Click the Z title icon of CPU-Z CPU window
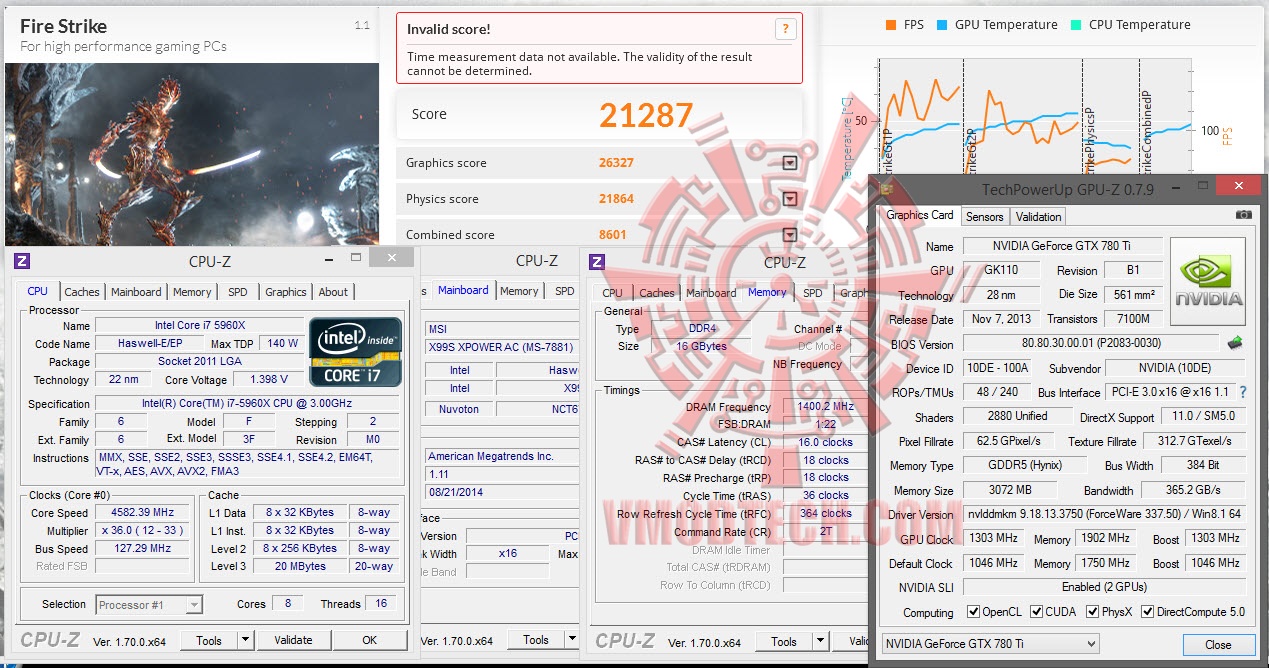The width and height of the screenshot is (1269, 668). tap(22, 261)
